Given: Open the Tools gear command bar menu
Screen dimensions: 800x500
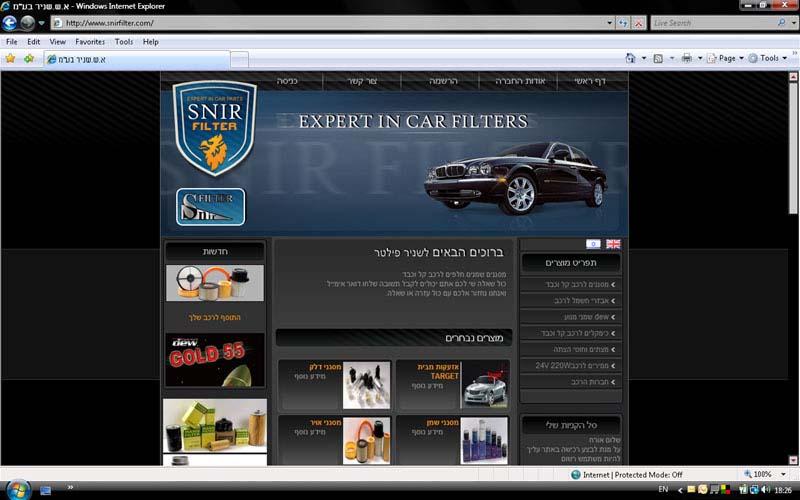Looking at the screenshot, I should click(768, 58).
